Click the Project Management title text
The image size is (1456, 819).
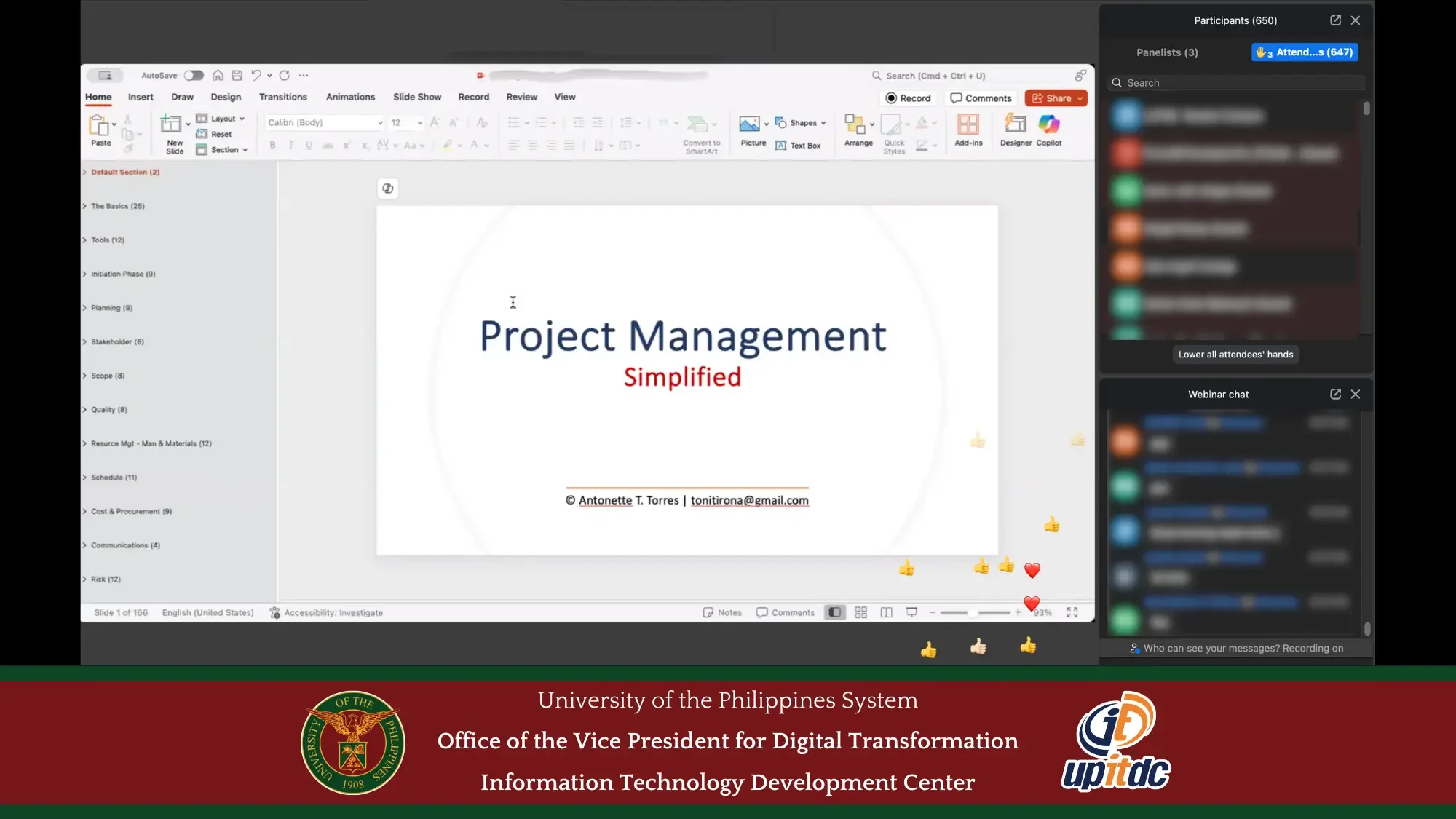point(683,336)
